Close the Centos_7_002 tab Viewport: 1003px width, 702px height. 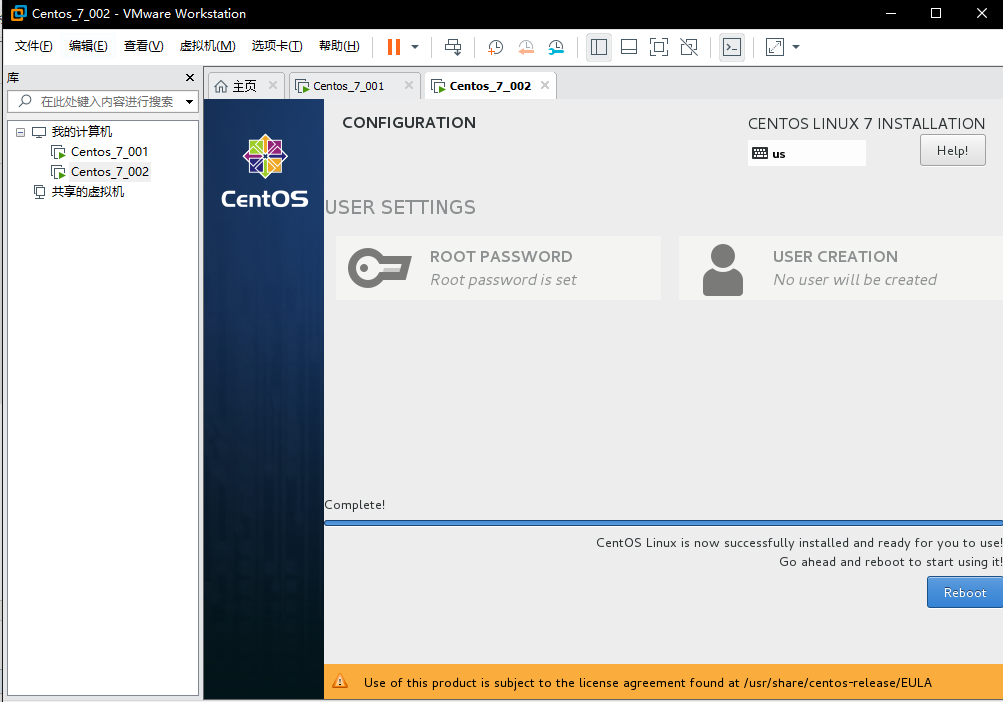click(x=544, y=85)
